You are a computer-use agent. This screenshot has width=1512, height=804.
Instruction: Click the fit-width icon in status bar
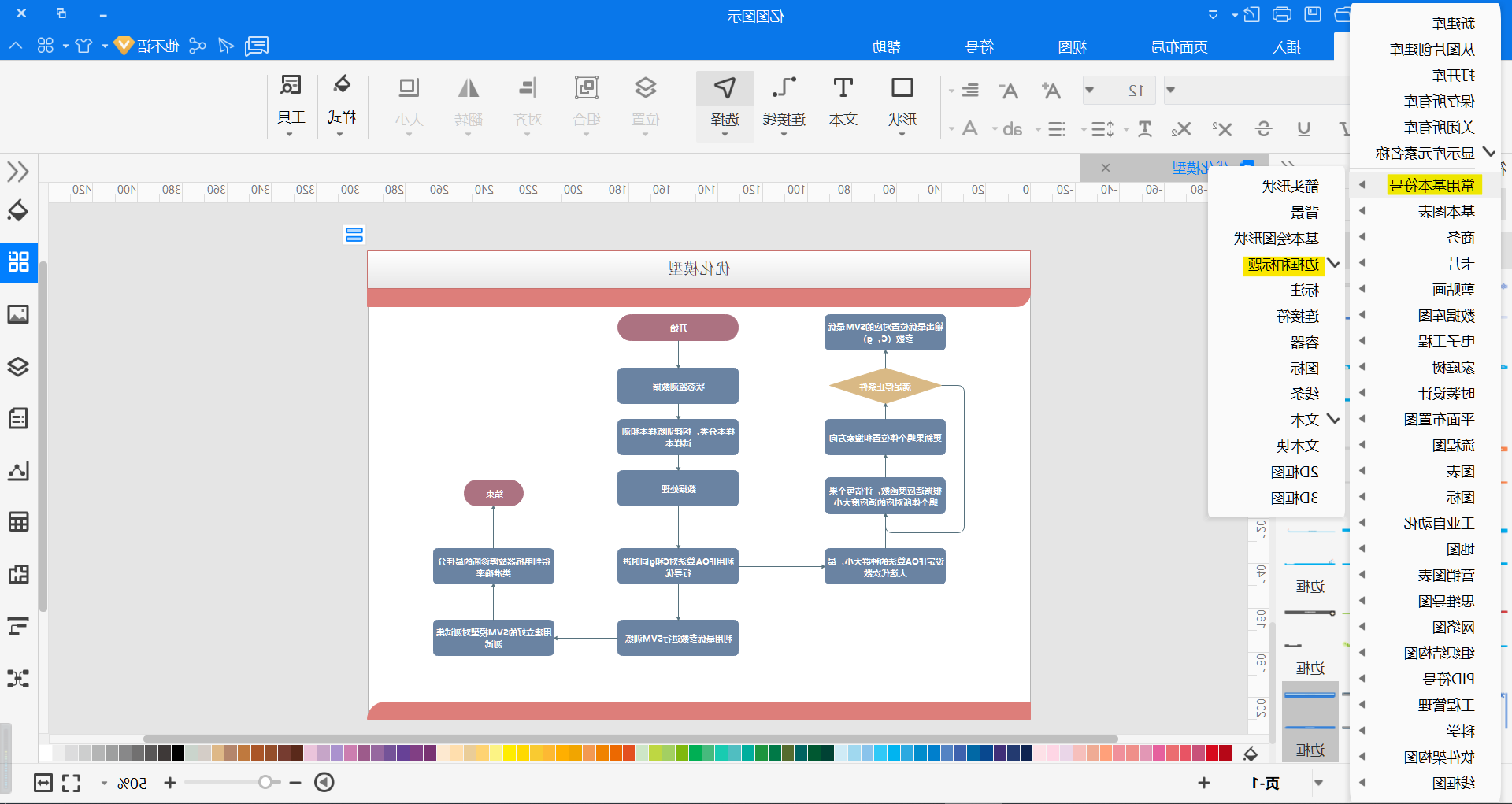[43, 783]
